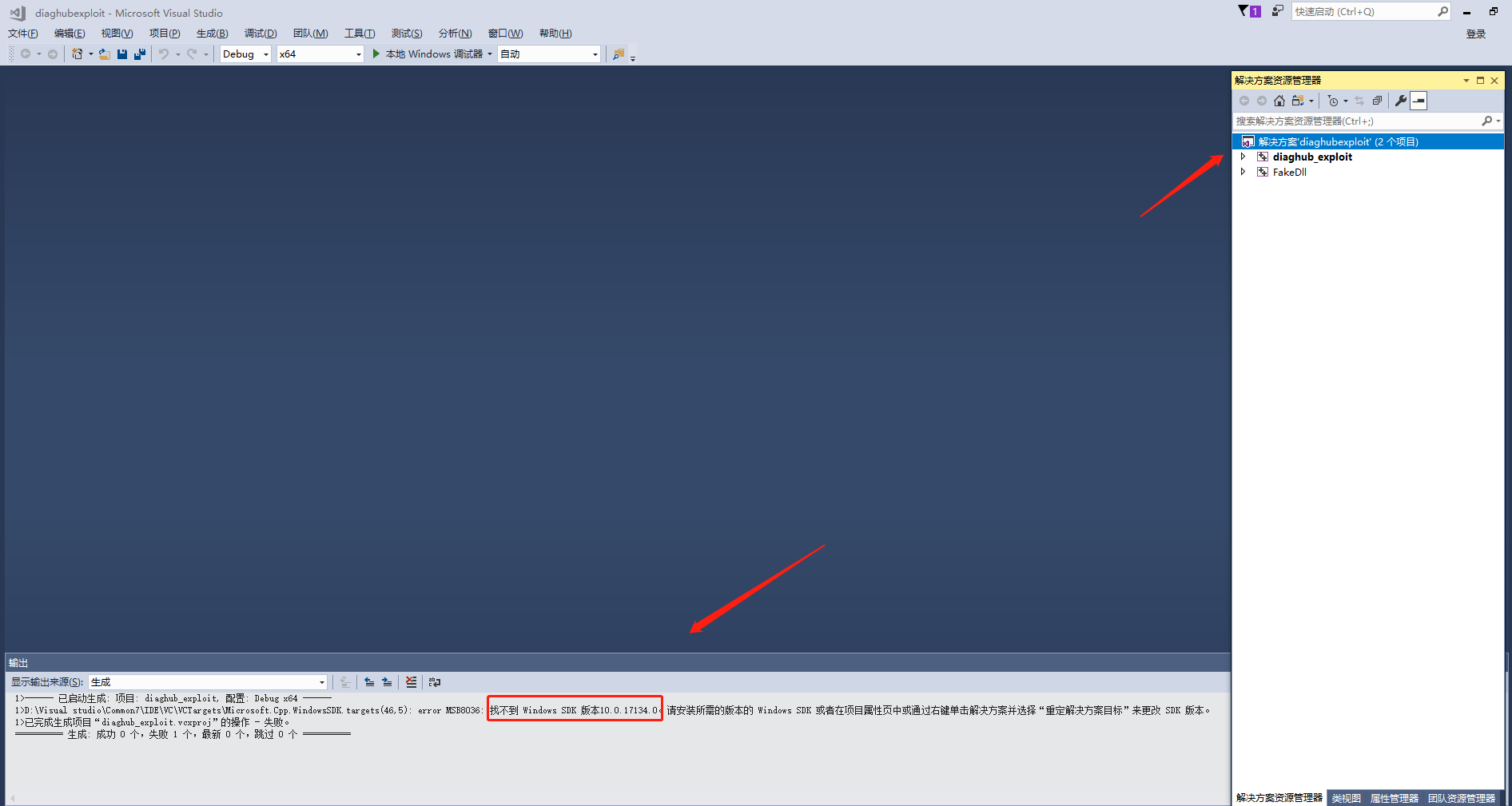Switch to the 类视图 tab

tap(1347, 798)
